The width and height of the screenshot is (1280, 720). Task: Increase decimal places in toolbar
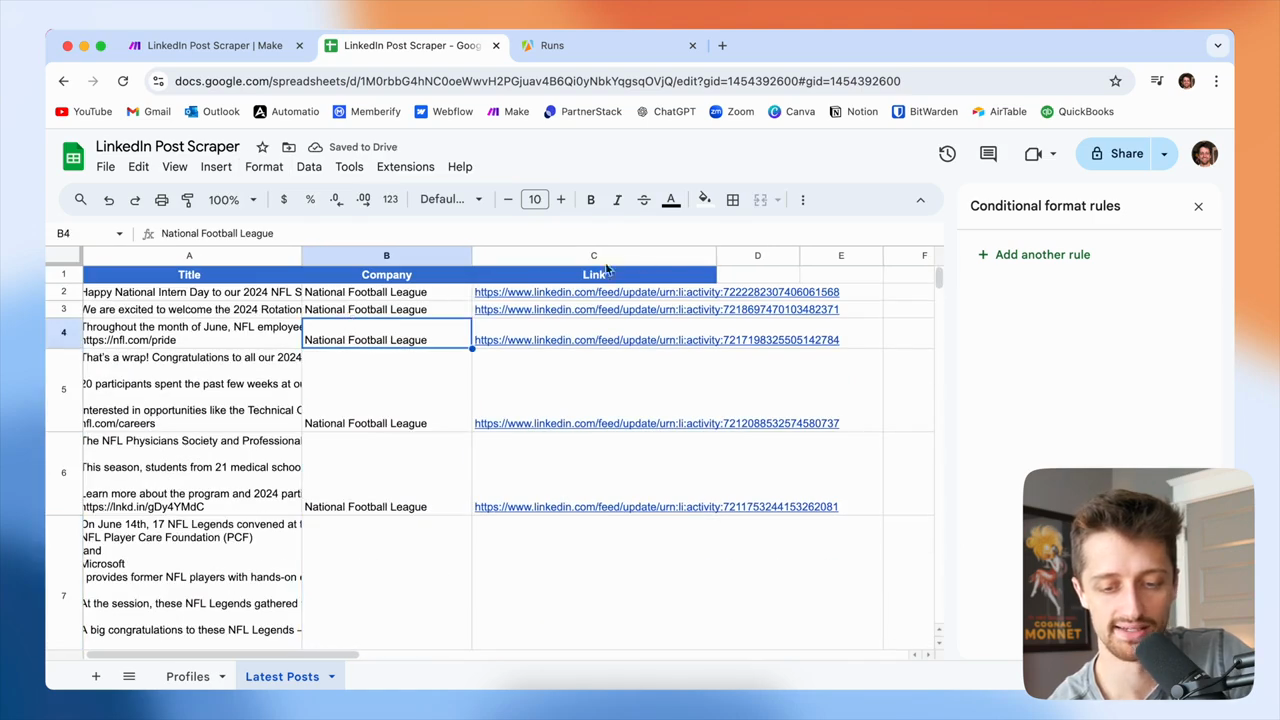363,200
